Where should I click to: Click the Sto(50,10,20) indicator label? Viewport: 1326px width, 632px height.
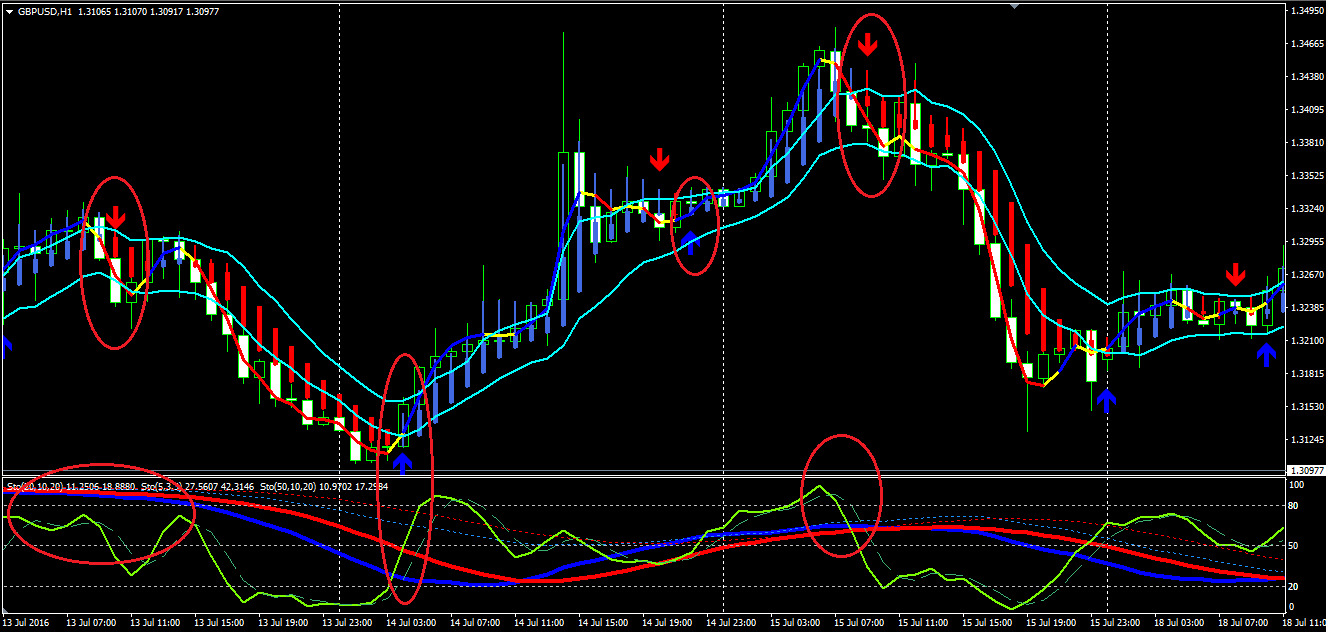coord(288,486)
